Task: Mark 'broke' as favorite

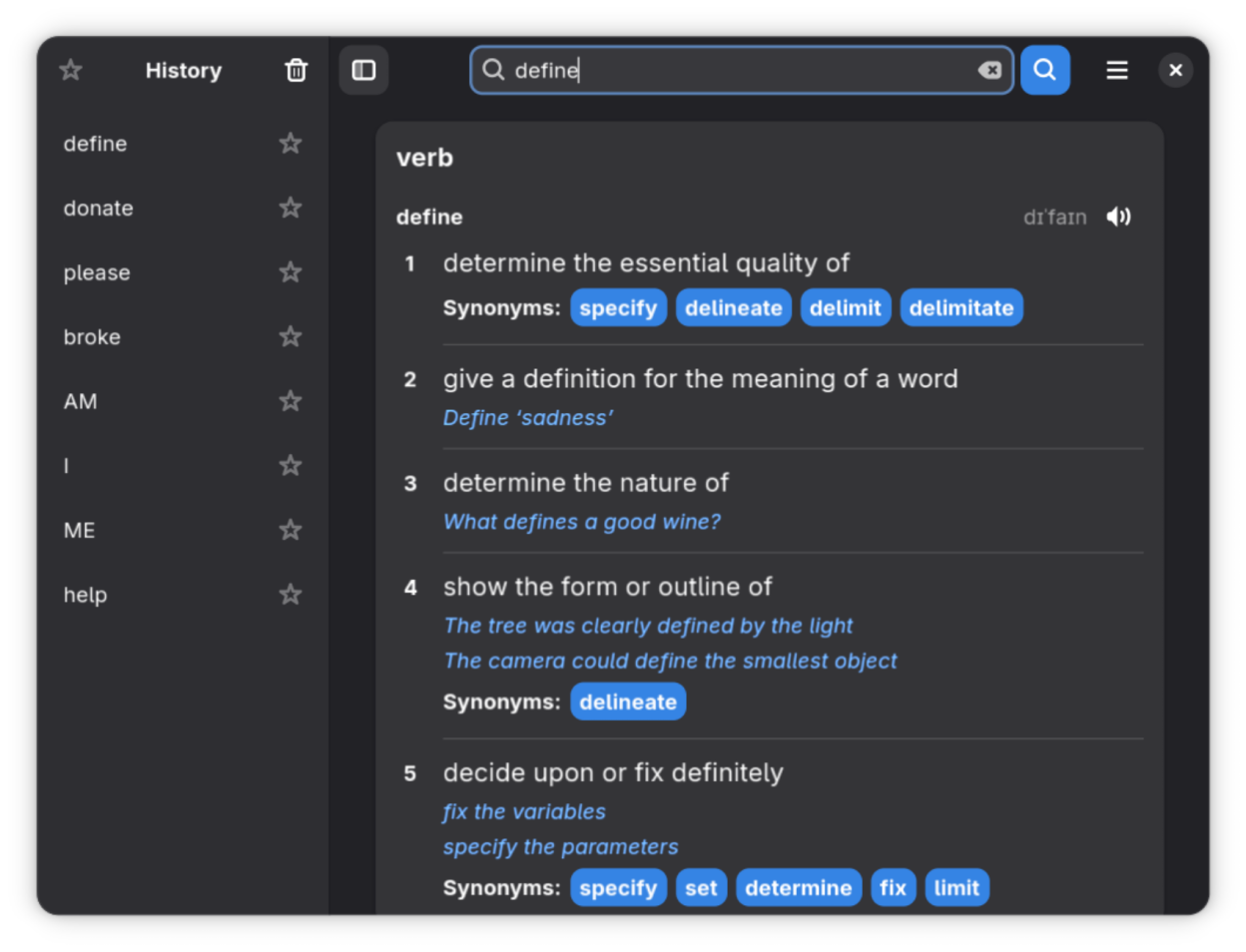Action: coord(291,337)
